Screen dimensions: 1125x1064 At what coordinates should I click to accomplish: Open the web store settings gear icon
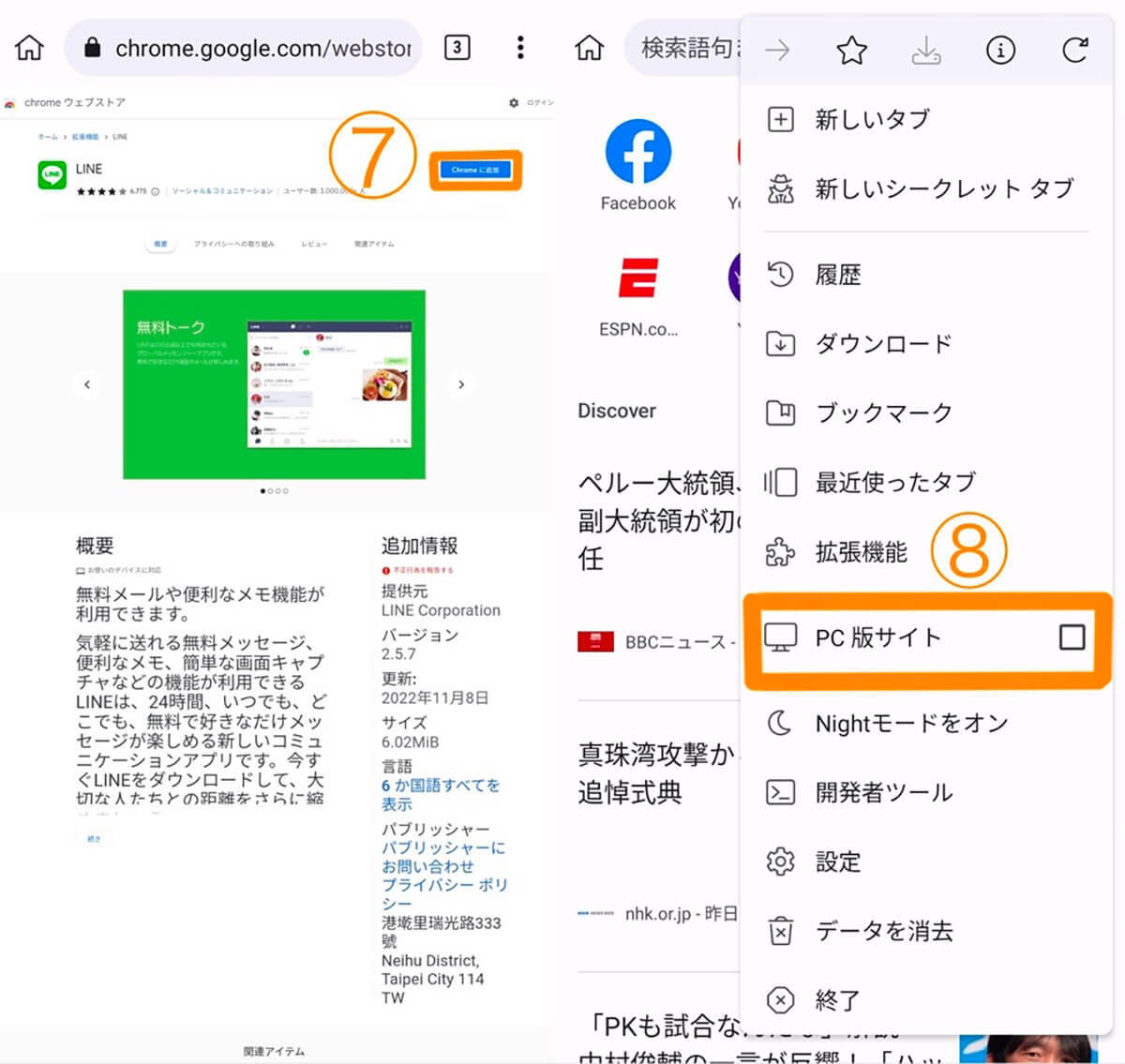point(514,102)
